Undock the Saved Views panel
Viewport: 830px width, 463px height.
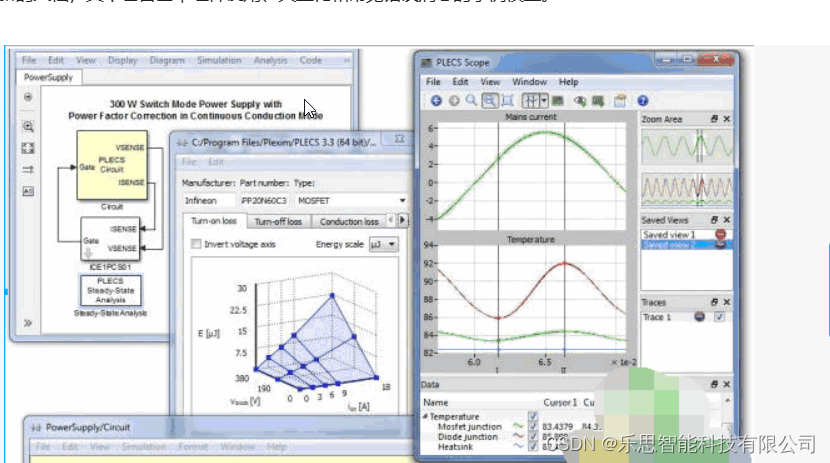coord(714,220)
